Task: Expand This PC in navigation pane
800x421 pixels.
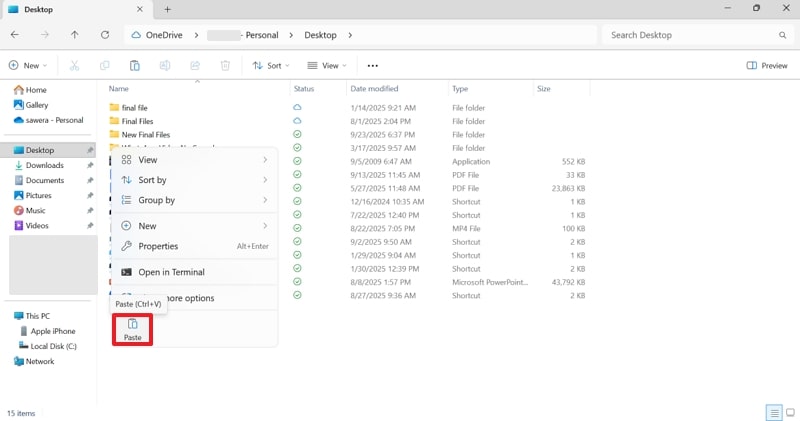Action: pos(8,316)
